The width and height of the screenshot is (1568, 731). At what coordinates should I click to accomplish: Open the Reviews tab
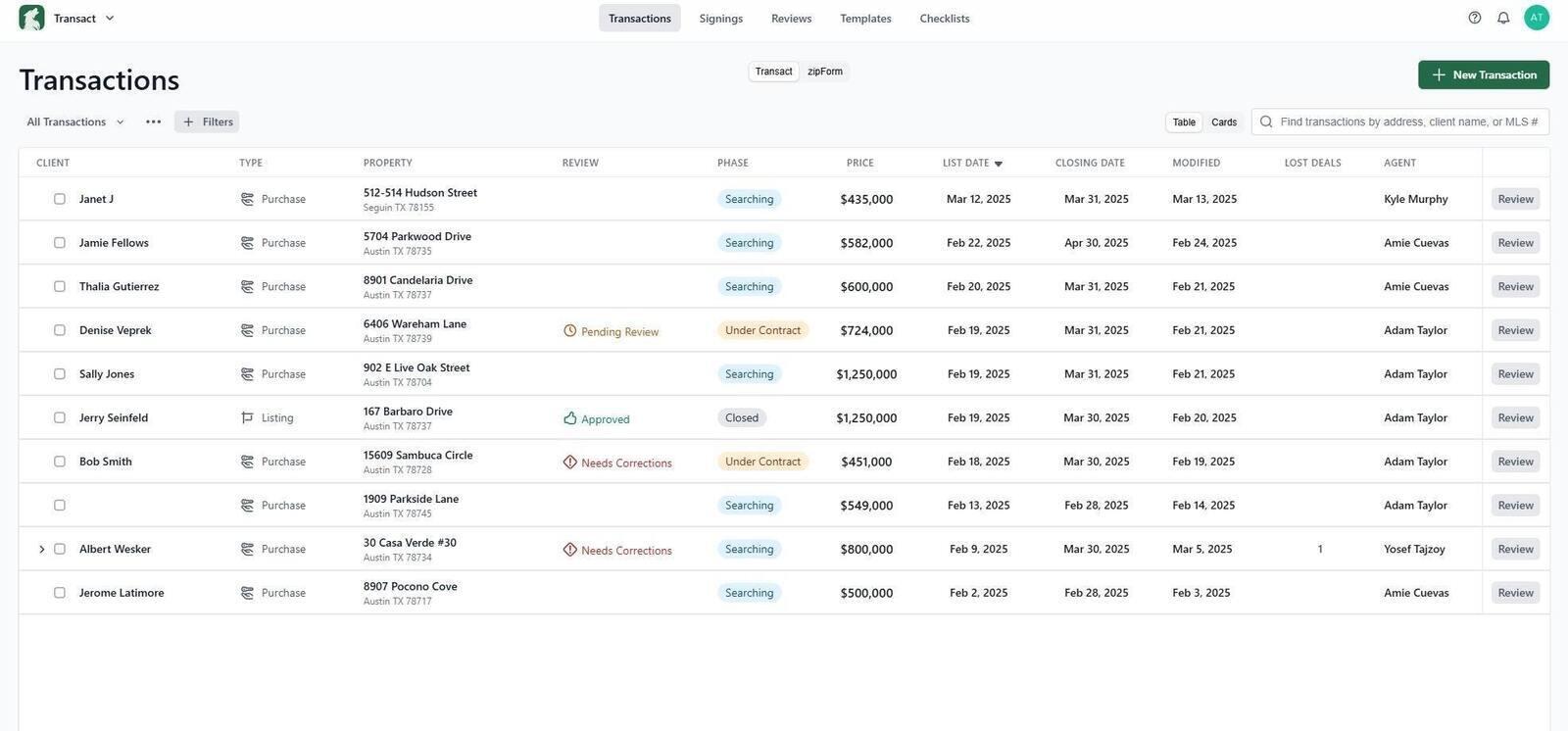(x=792, y=18)
